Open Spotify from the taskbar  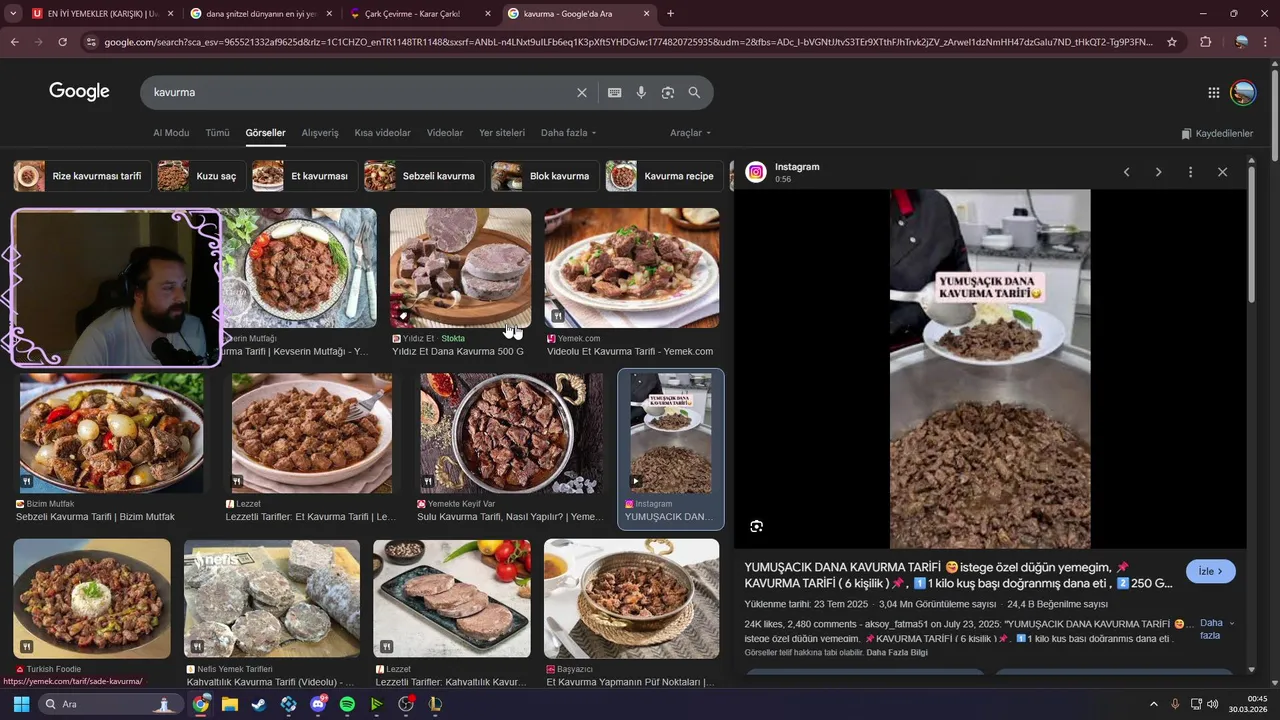pos(347,704)
